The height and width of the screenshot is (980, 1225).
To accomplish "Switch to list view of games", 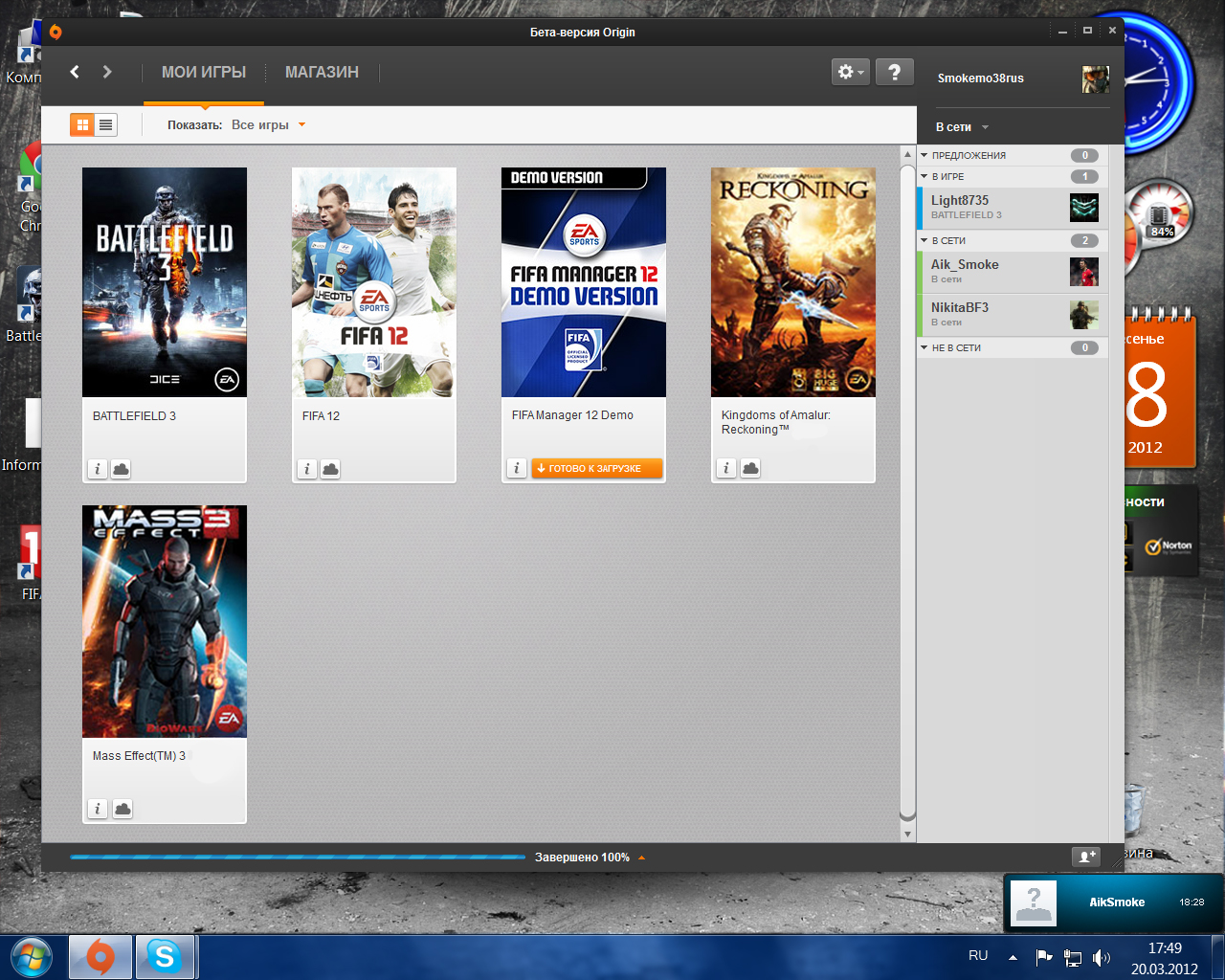I will click(105, 124).
